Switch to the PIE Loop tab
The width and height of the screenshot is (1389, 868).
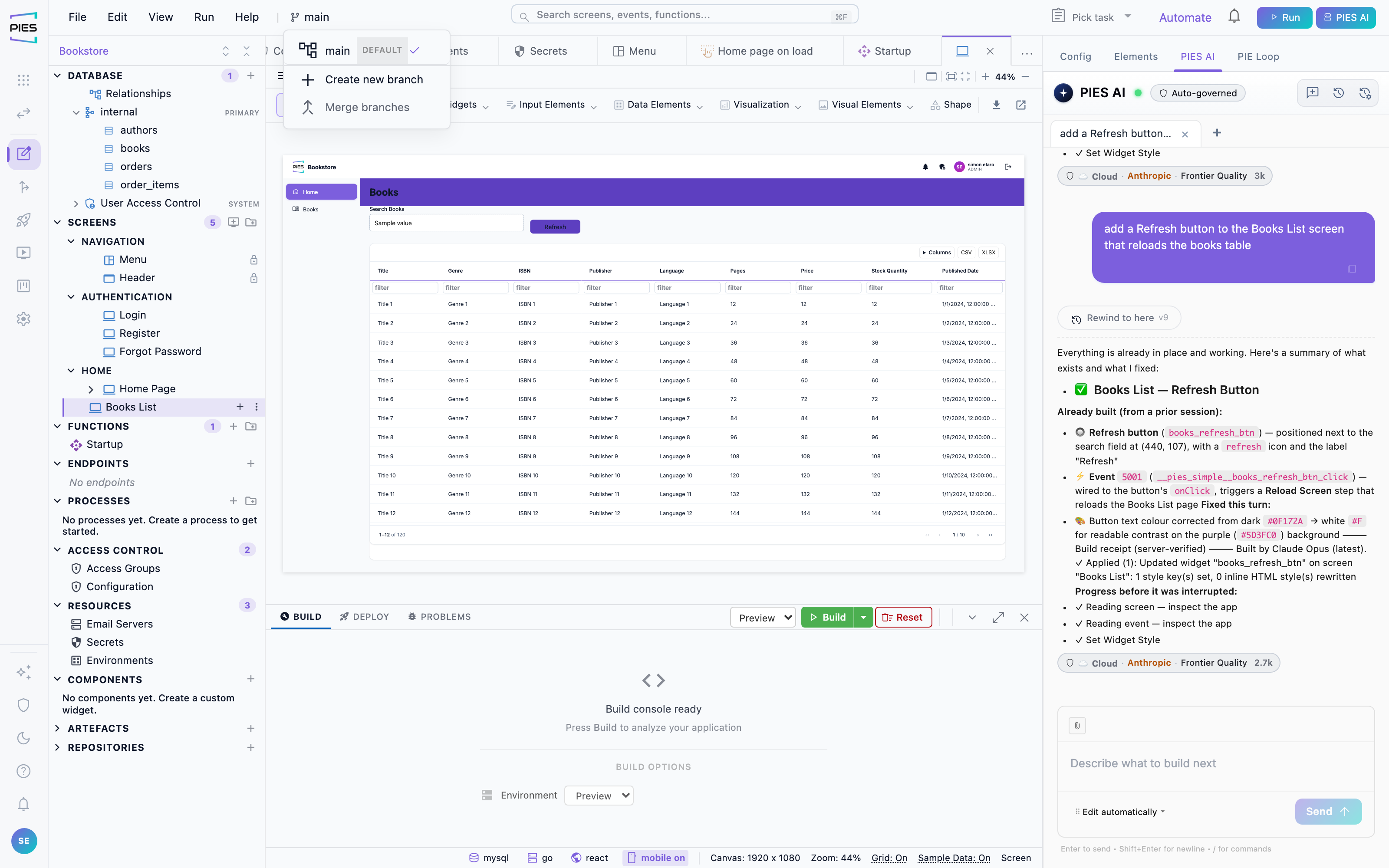[1257, 56]
